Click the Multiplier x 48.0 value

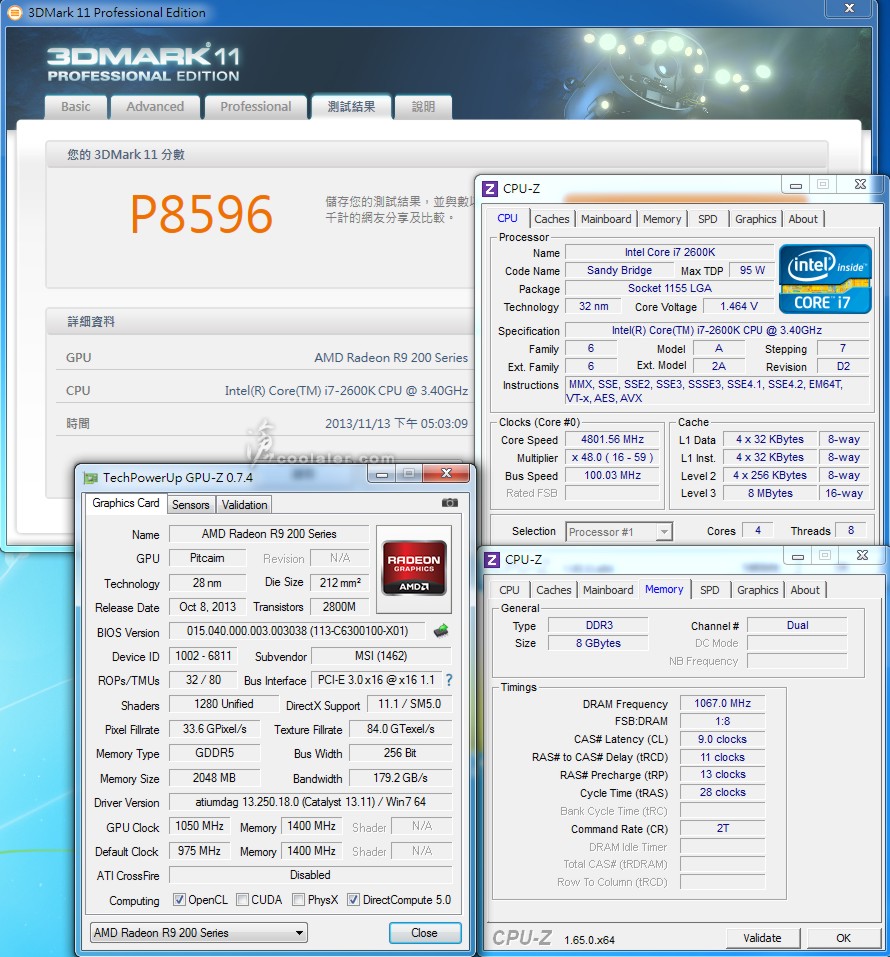pyautogui.click(x=612, y=458)
